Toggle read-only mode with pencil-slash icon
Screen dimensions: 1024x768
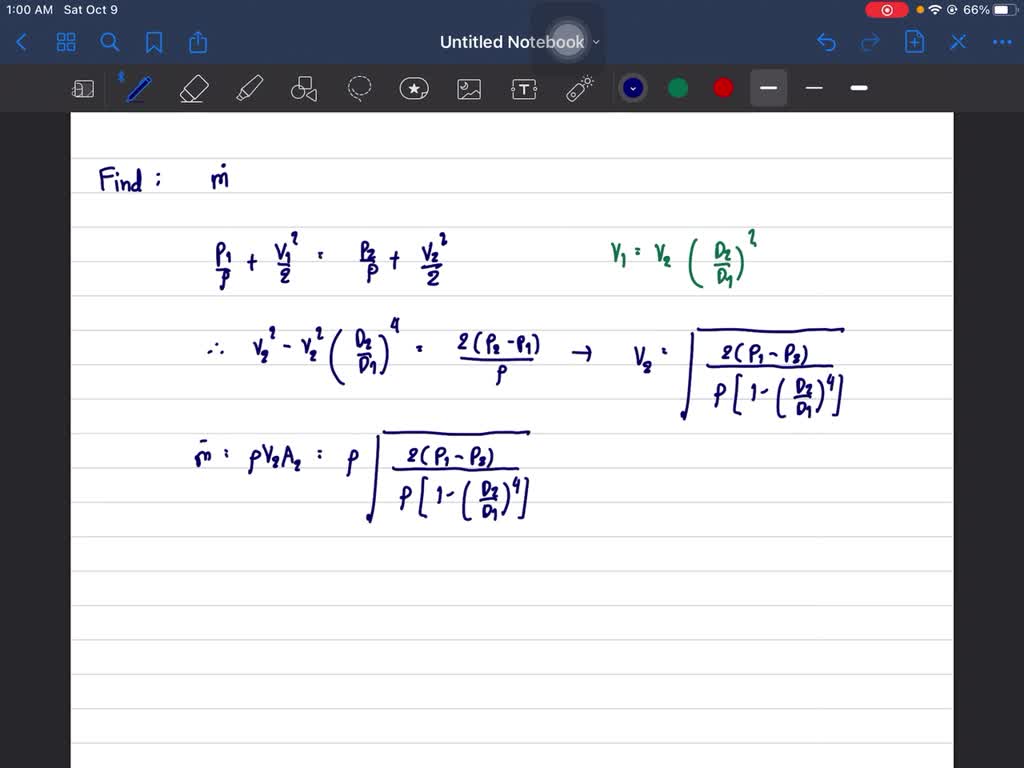[957, 42]
